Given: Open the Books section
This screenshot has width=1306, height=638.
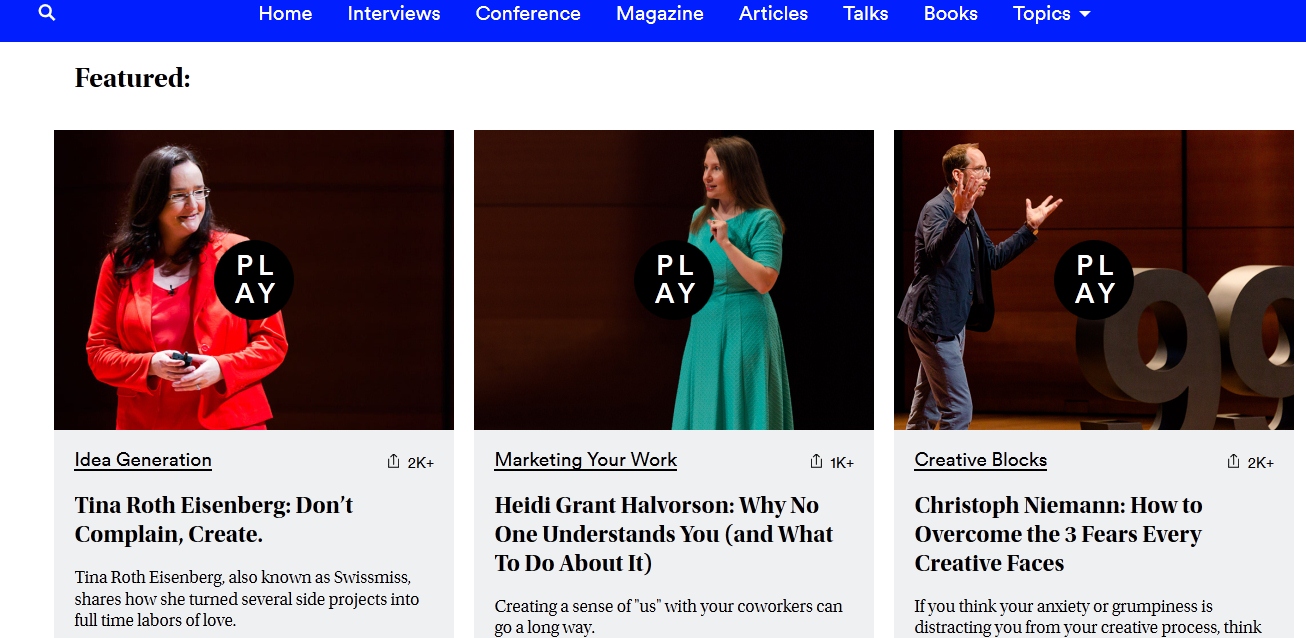Looking at the screenshot, I should pos(951,14).
